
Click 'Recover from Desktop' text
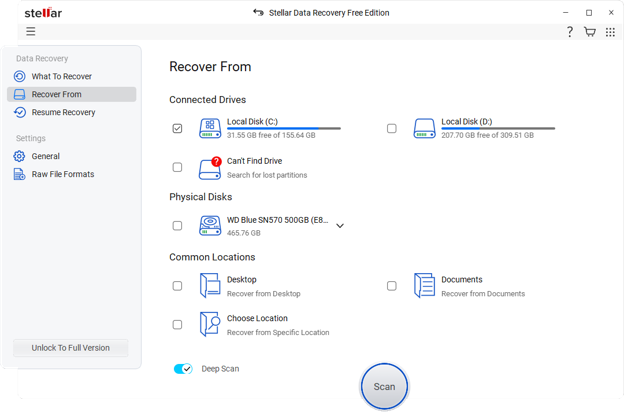coord(263,294)
